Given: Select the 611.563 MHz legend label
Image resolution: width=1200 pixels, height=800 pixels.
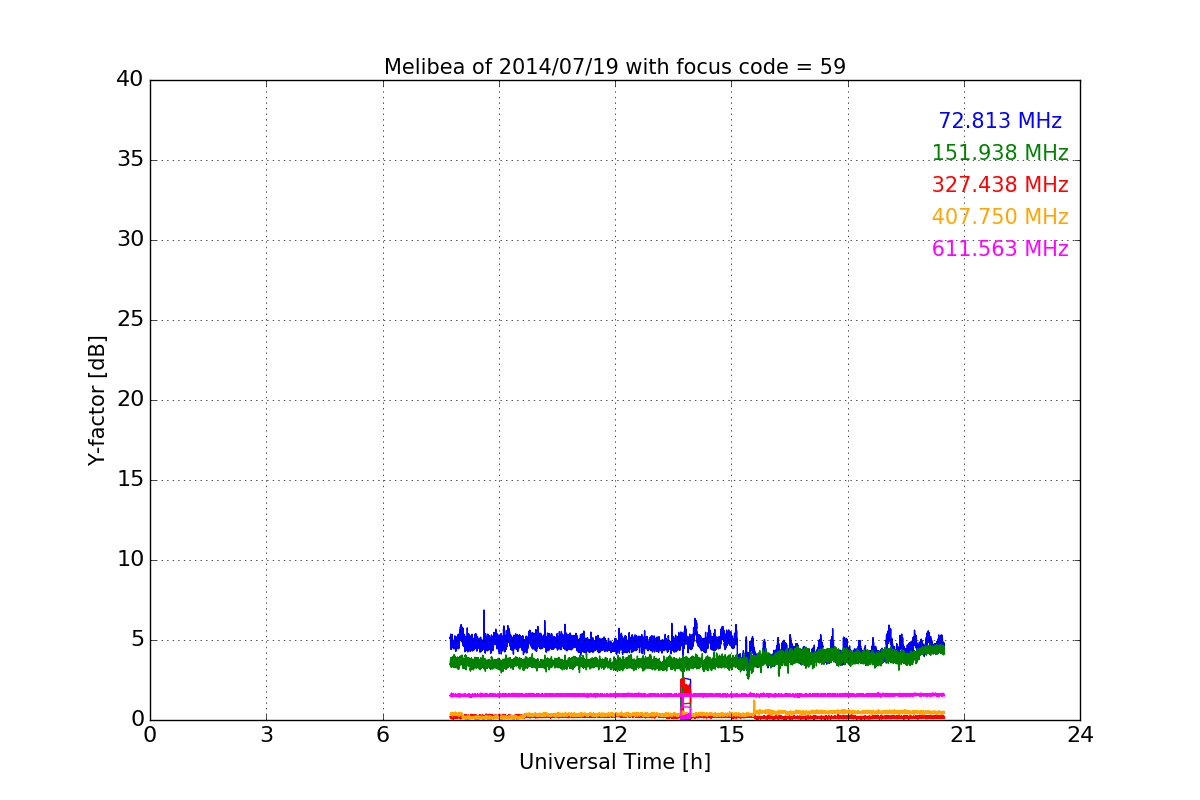Looking at the screenshot, I should [x=1000, y=249].
